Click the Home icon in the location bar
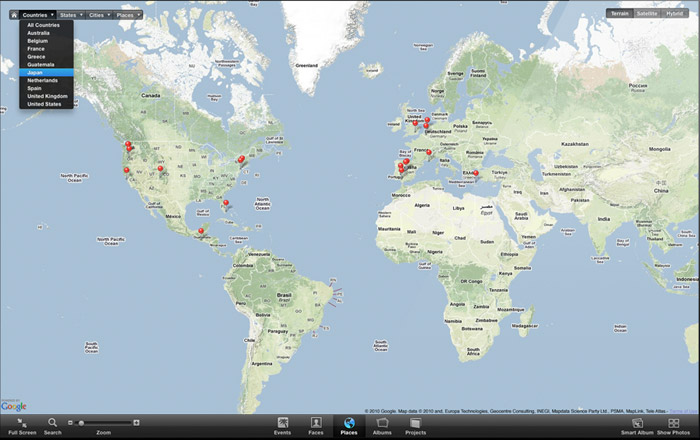Viewport: 700px width, 440px height. 13,15
